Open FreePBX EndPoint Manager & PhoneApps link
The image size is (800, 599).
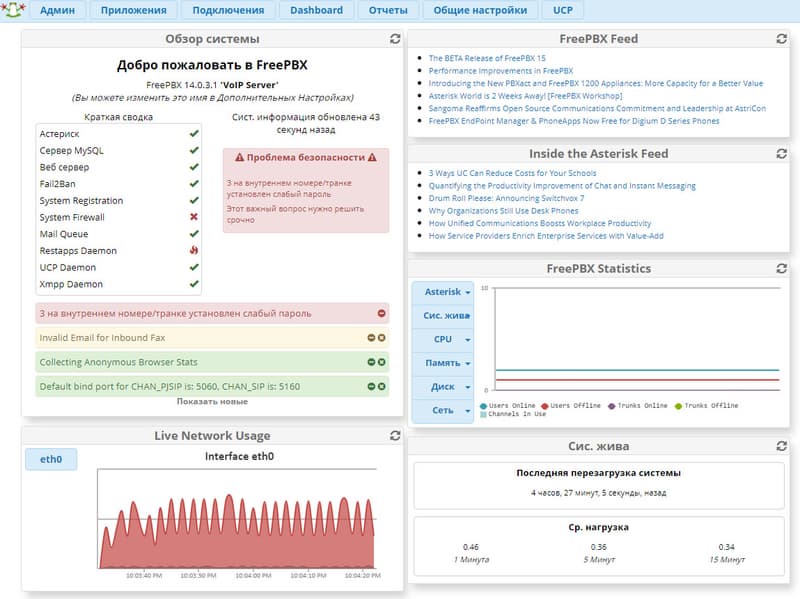click(x=573, y=121)
